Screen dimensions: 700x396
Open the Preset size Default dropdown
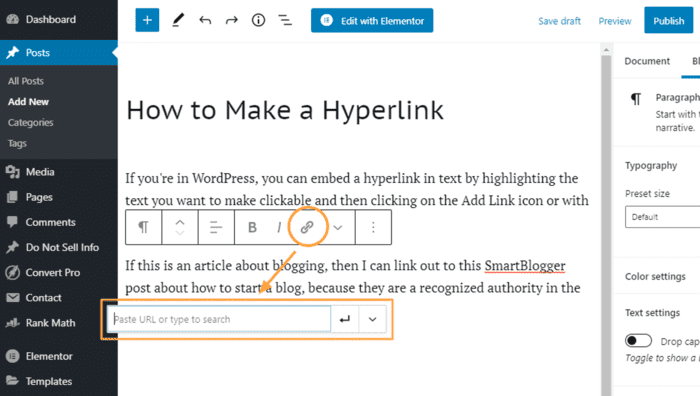(662, 217)
